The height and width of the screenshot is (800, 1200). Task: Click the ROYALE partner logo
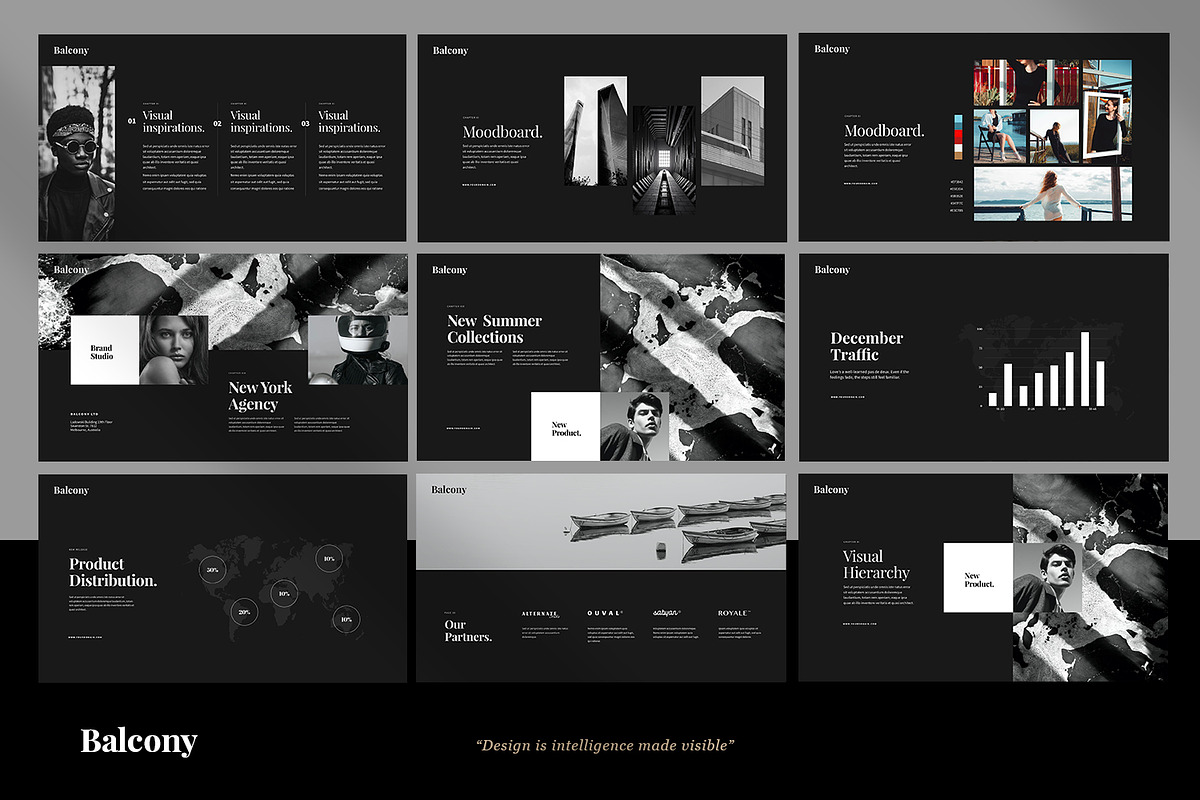[x=734, y=613]
